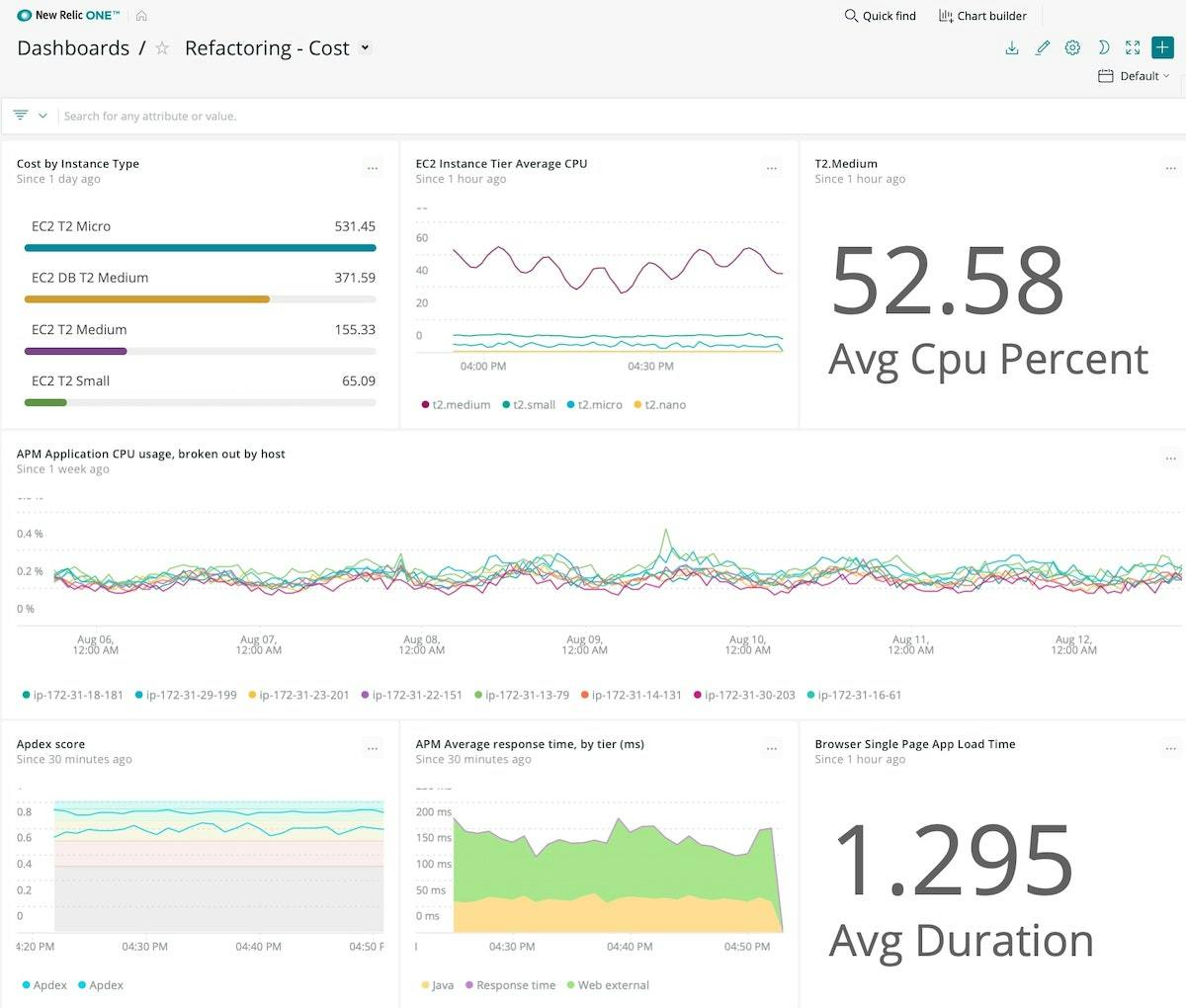Select the EC2 T2 Small row
Screen dimensions: 1186x1008
[x=200, y=388]
